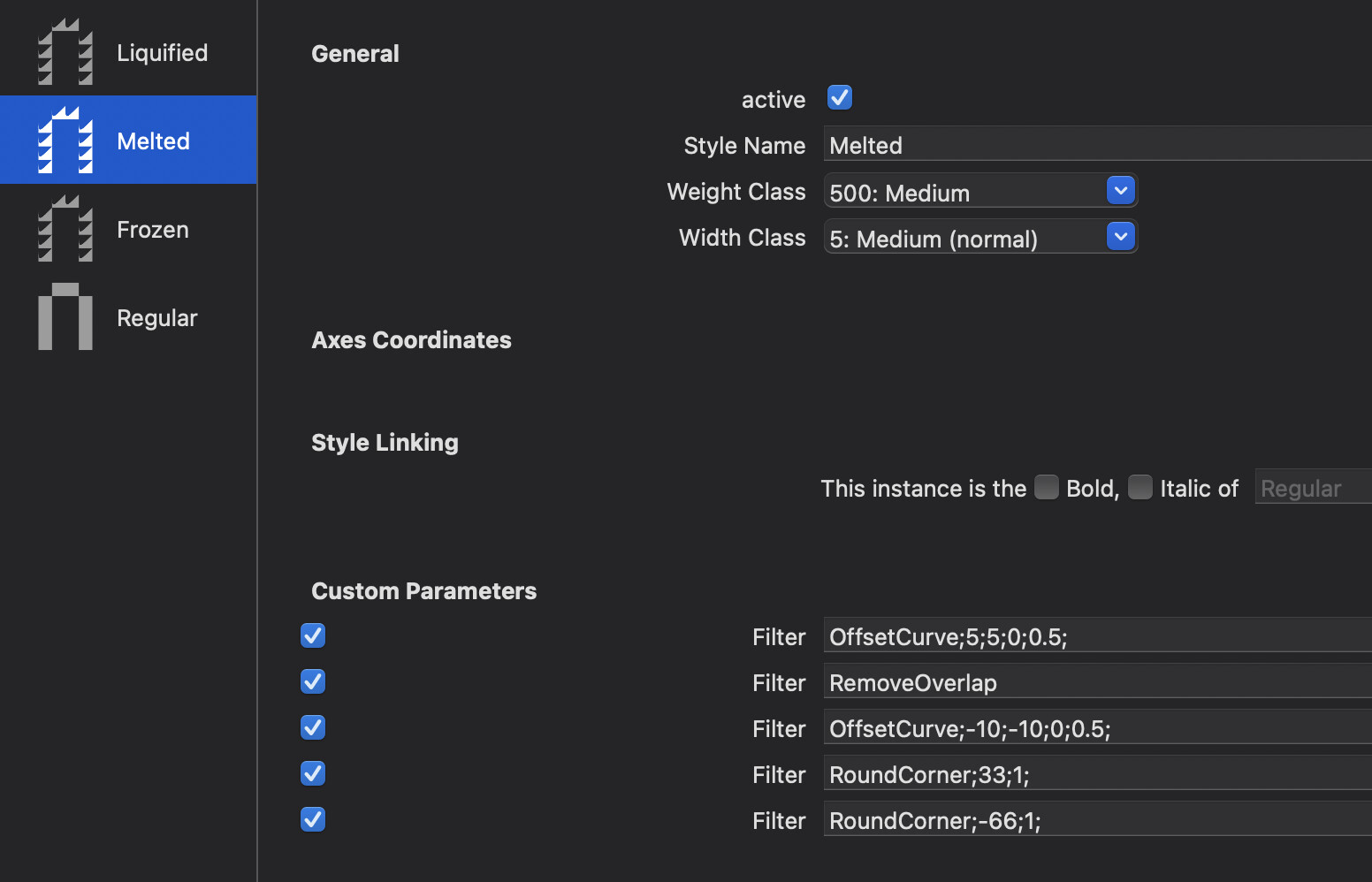Select the Liquified instance name

tap(162, 53)
